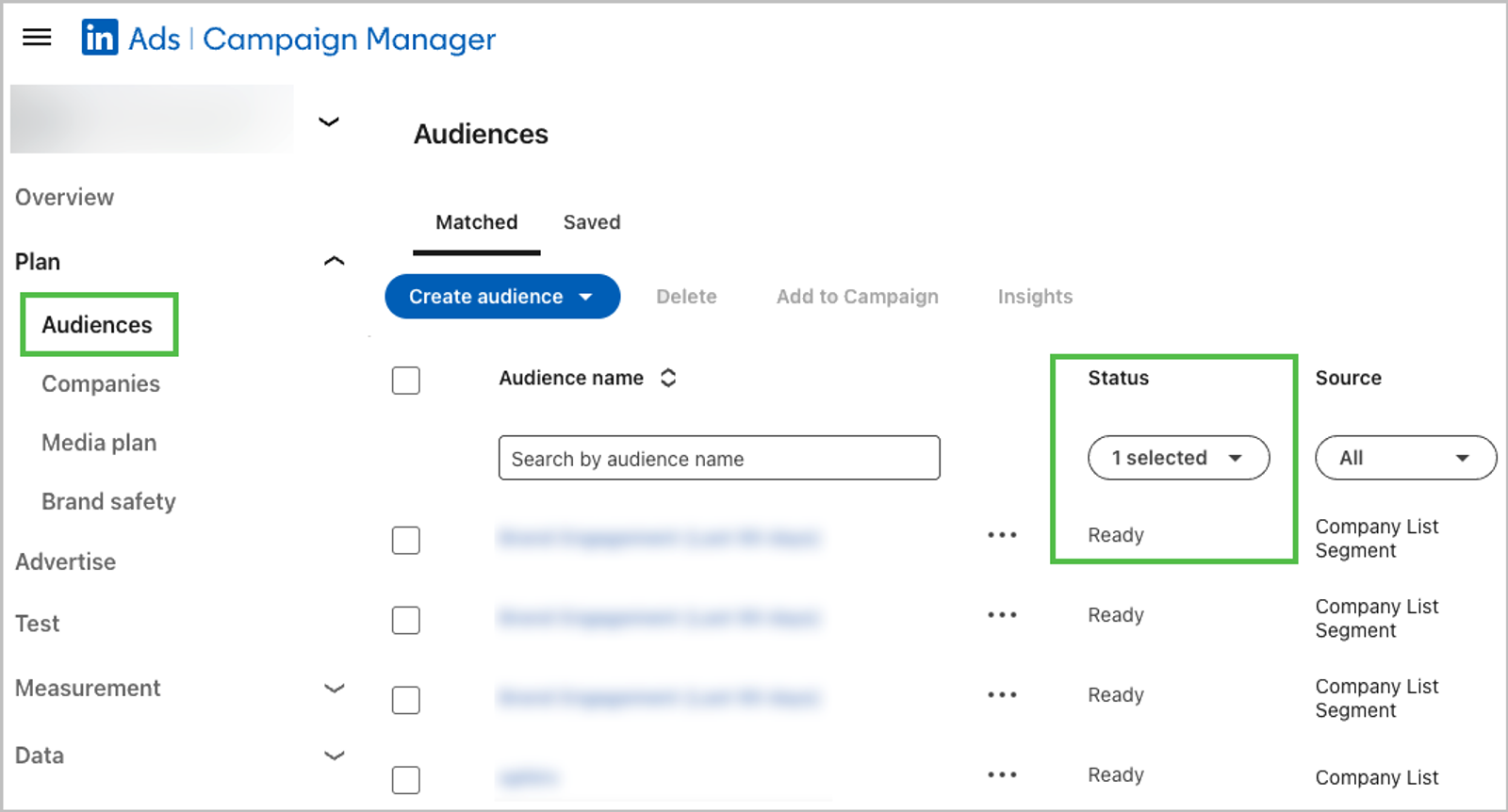Open more options for first audience row
This screenshot has height=812, width=1508.
click(1002, 535)
